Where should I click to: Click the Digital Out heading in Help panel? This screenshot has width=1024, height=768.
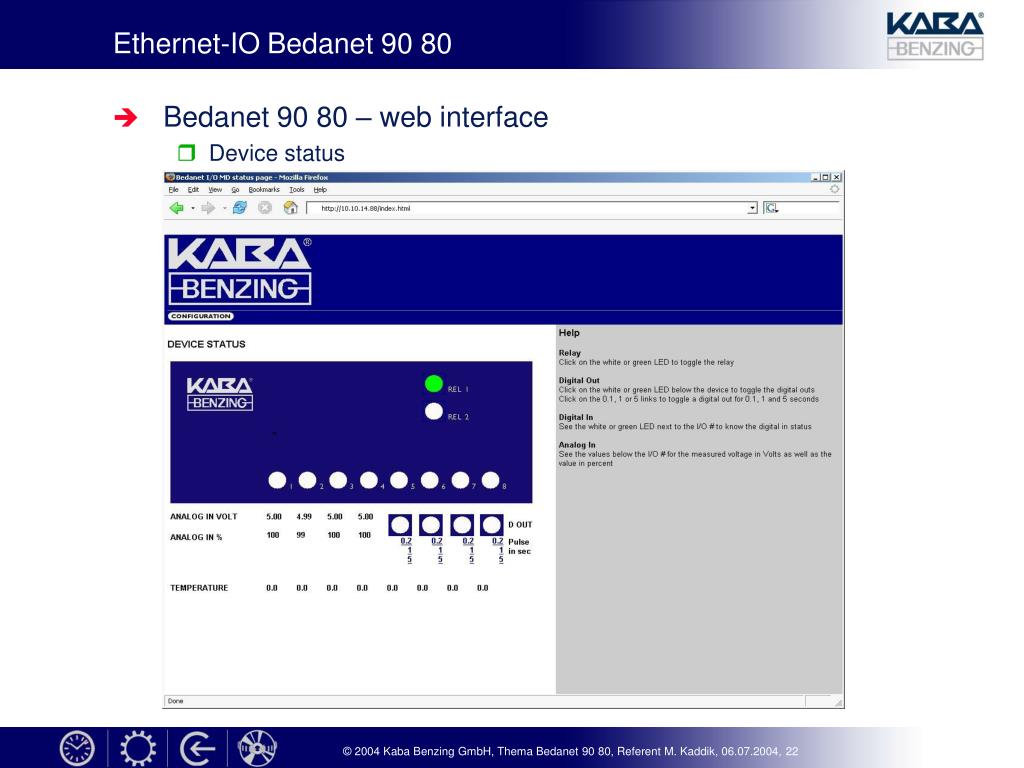pos(579,380)
